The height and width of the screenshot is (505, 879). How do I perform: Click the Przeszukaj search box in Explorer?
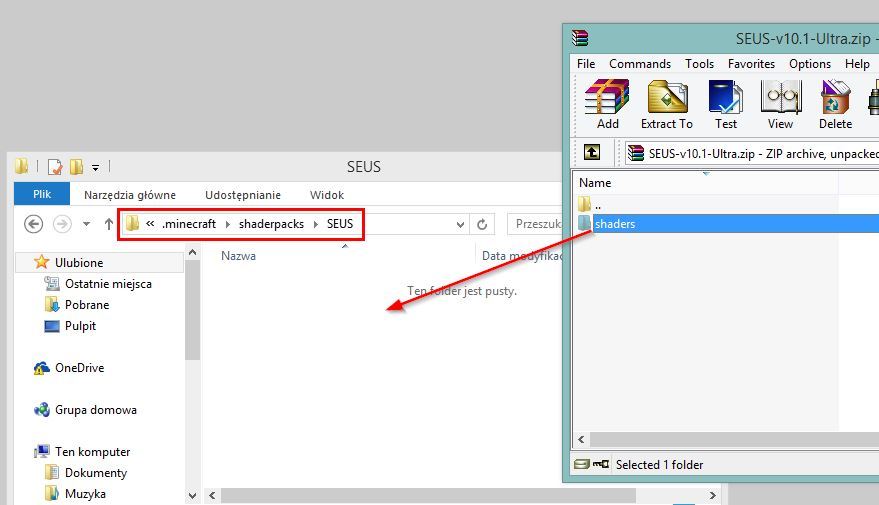(534, 224)
